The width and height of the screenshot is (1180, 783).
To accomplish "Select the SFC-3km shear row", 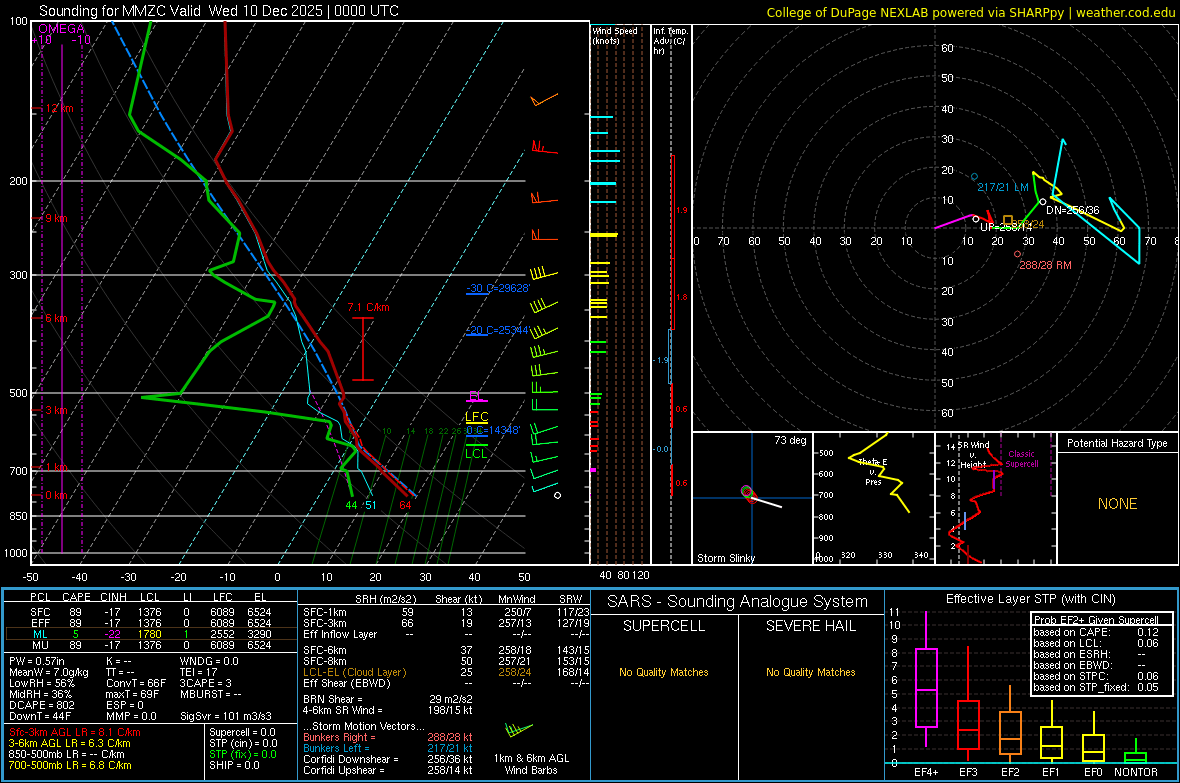I will pyautogui.click(x=446, y=623).
